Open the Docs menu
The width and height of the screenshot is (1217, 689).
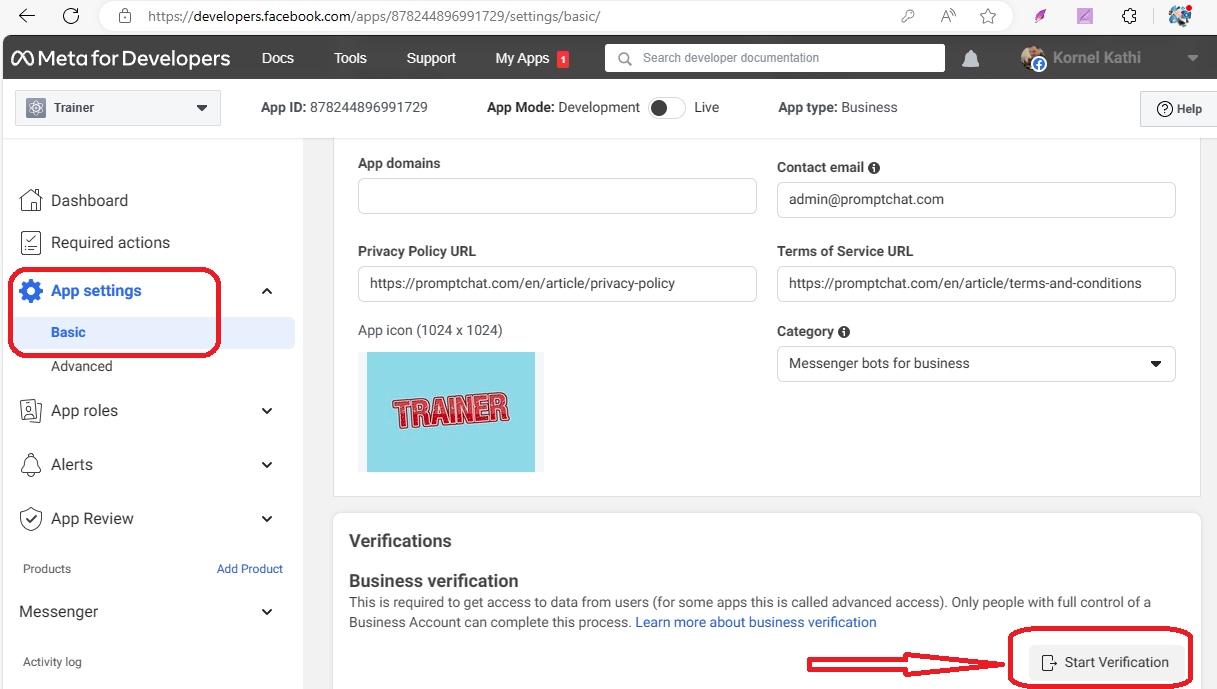coord(277,58)
